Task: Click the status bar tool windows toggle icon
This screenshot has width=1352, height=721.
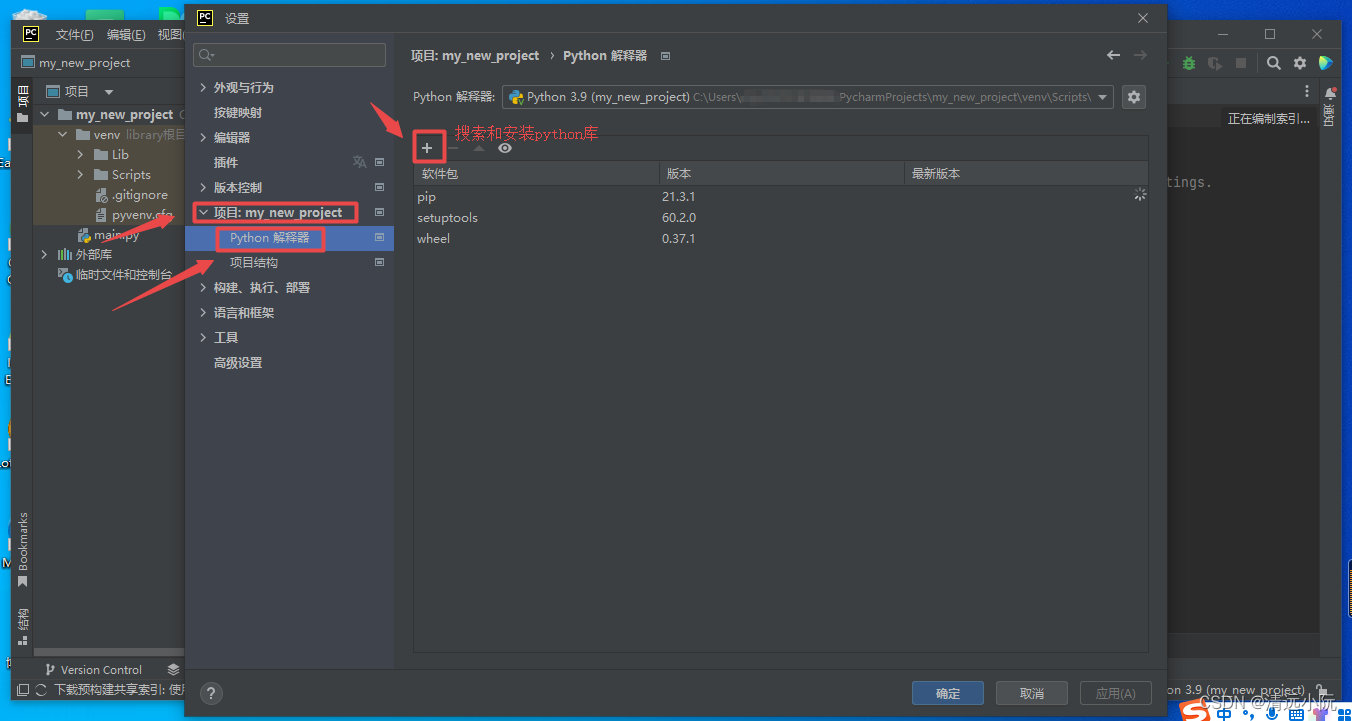Action: [x=22, y=690]
